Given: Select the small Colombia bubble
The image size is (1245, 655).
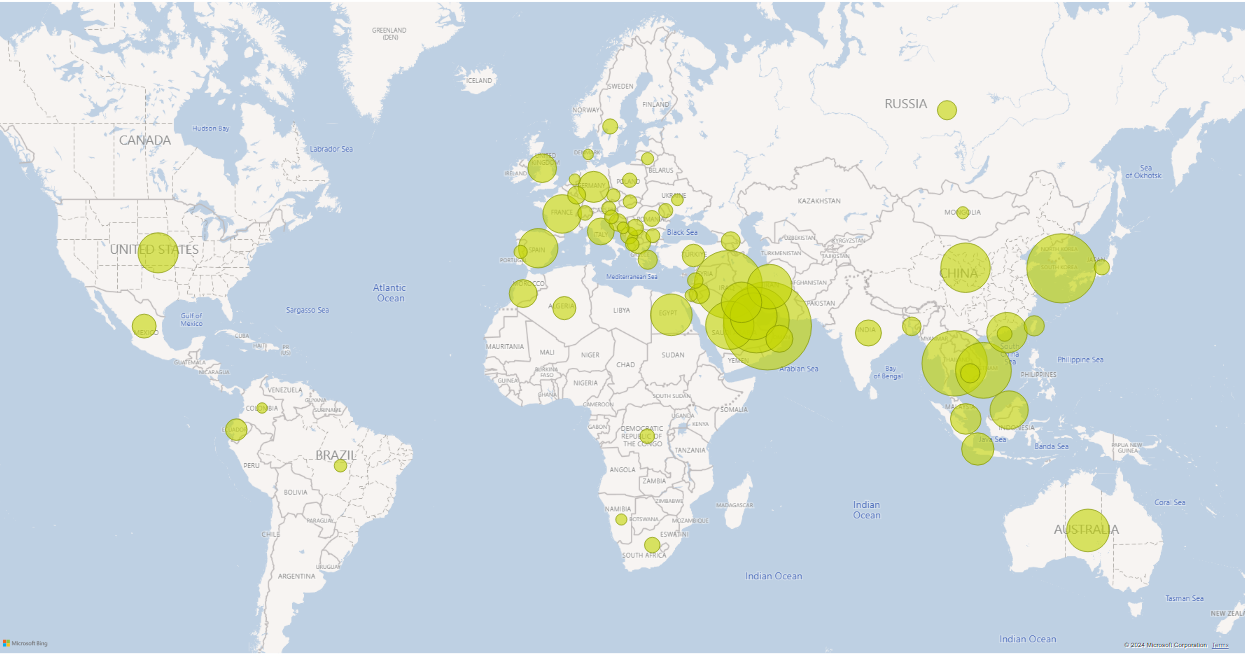Looking at the screenshot, I should tap(262, 408).
